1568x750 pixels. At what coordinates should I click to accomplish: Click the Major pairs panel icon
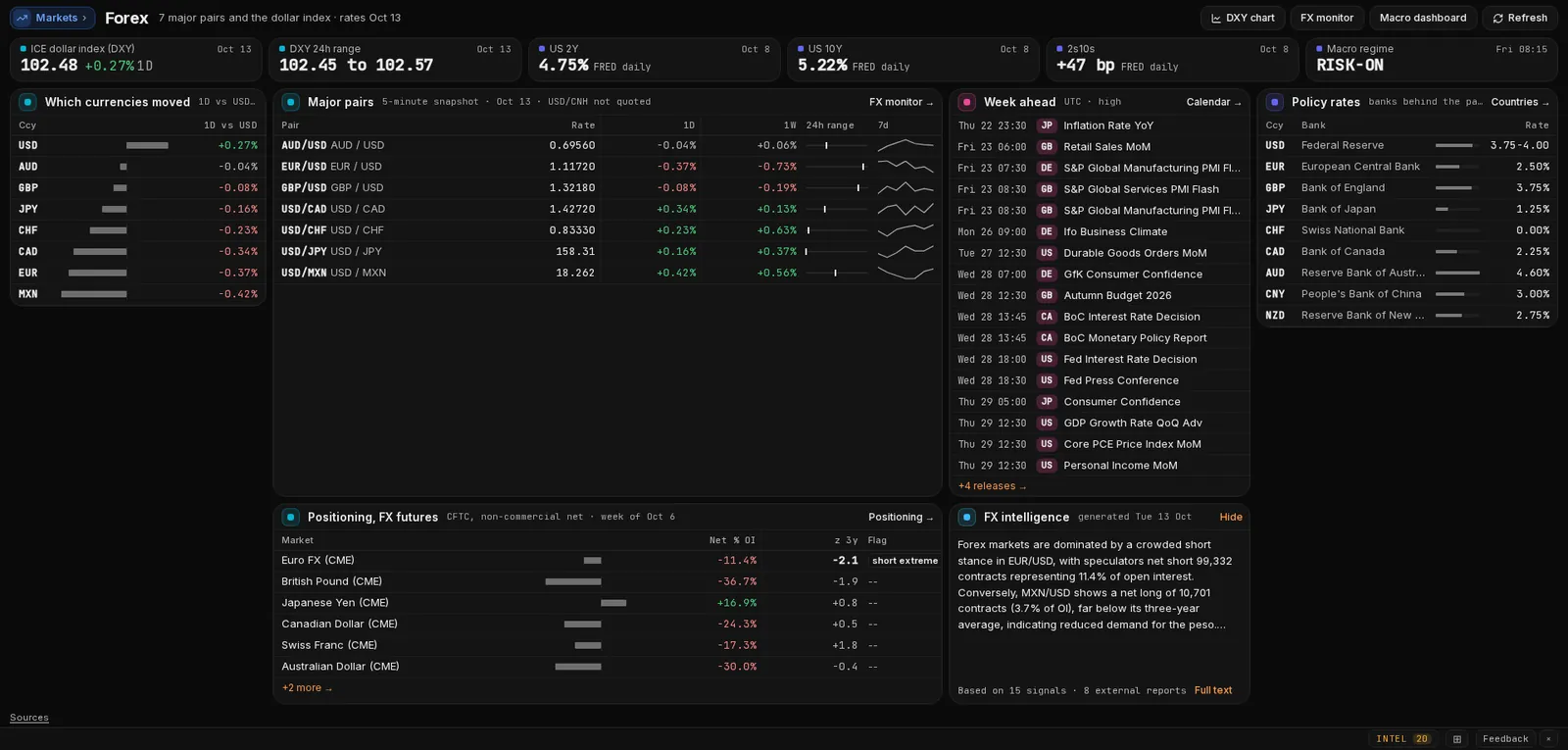pyautogui.click(x=290, y=102)
